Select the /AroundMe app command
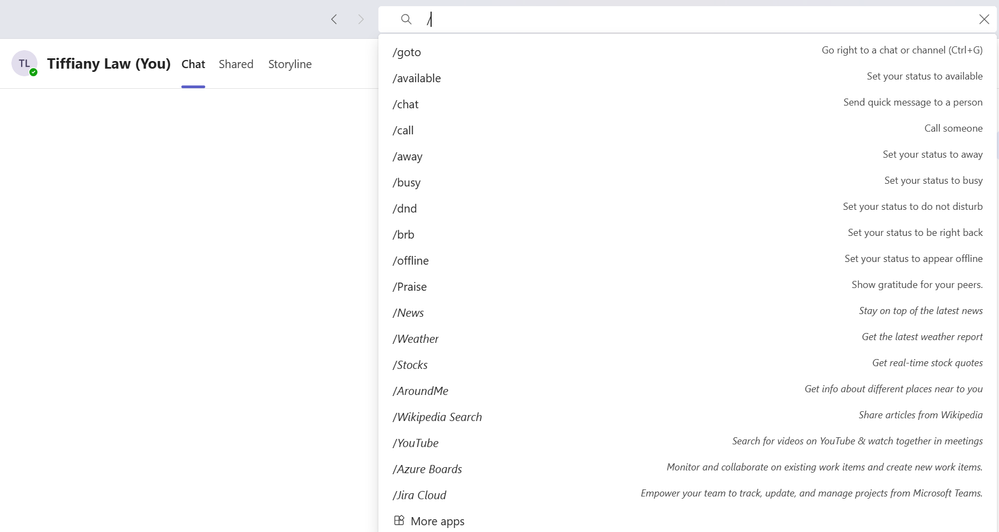999x532 pixels. tap(688, 391)
